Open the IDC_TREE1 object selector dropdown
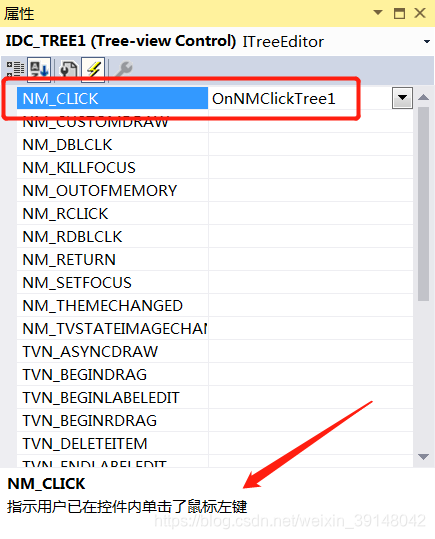Image resolution: width=435 pixels, height=539 pixels. 427,42
